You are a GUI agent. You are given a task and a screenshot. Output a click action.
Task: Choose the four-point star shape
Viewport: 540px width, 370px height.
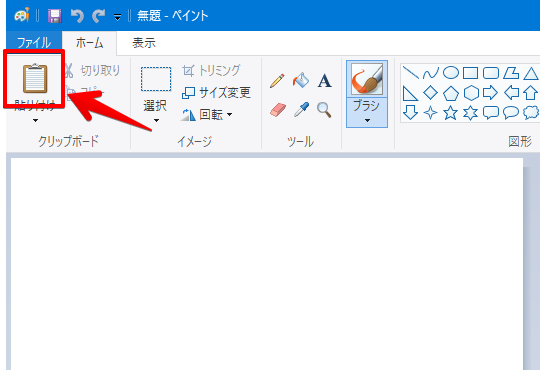coord(430,112)
